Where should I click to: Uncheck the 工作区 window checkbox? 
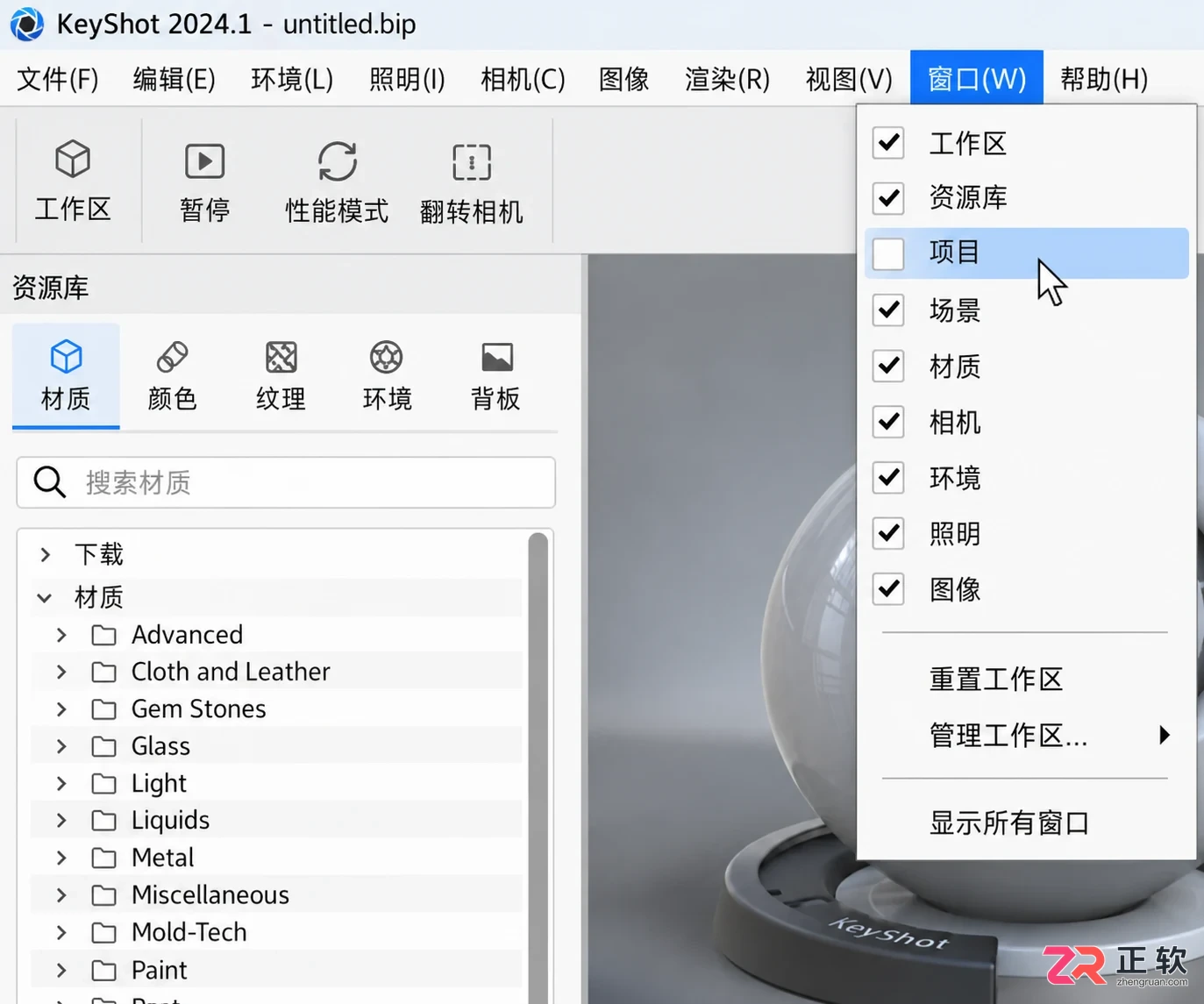[x=888, y=143]
